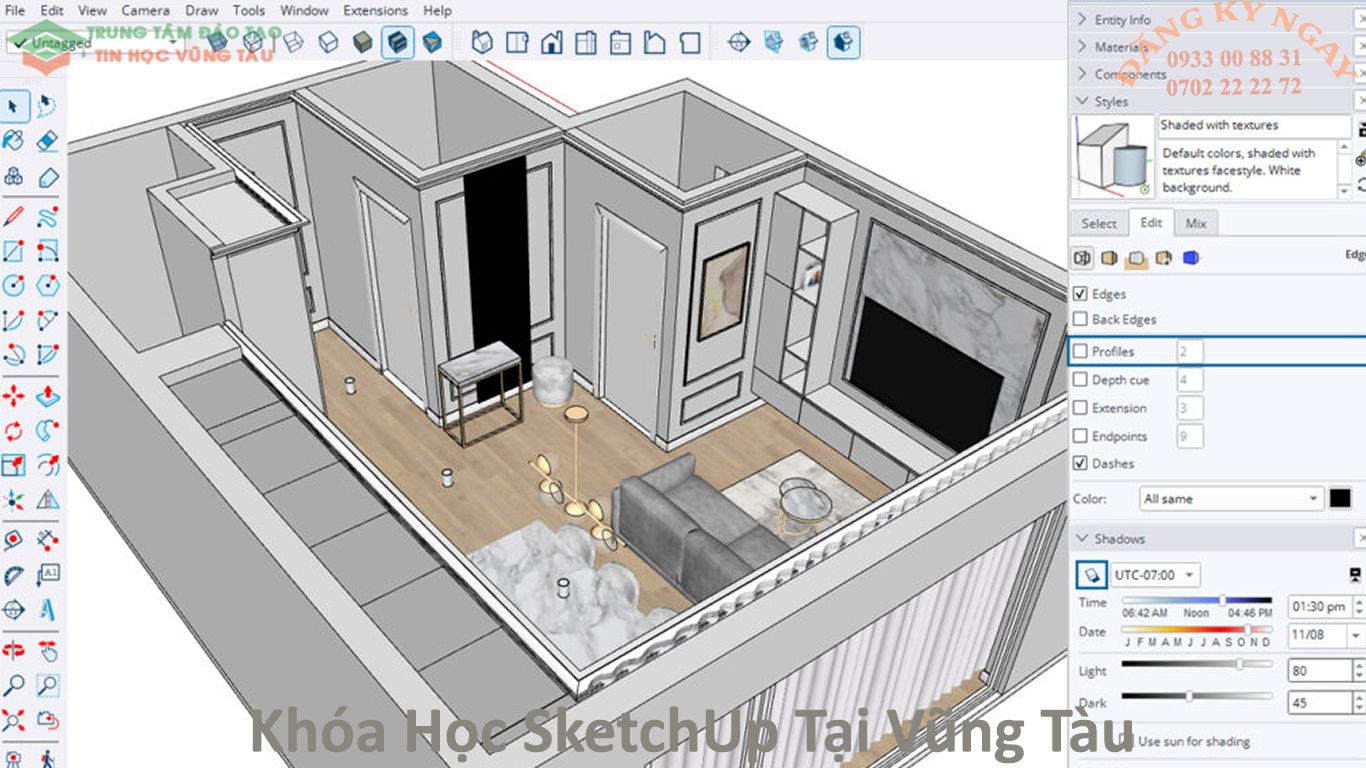The image size is (1366, 768).
Task: Pick the Paint Bucket tool
Action: coord(13,141)
